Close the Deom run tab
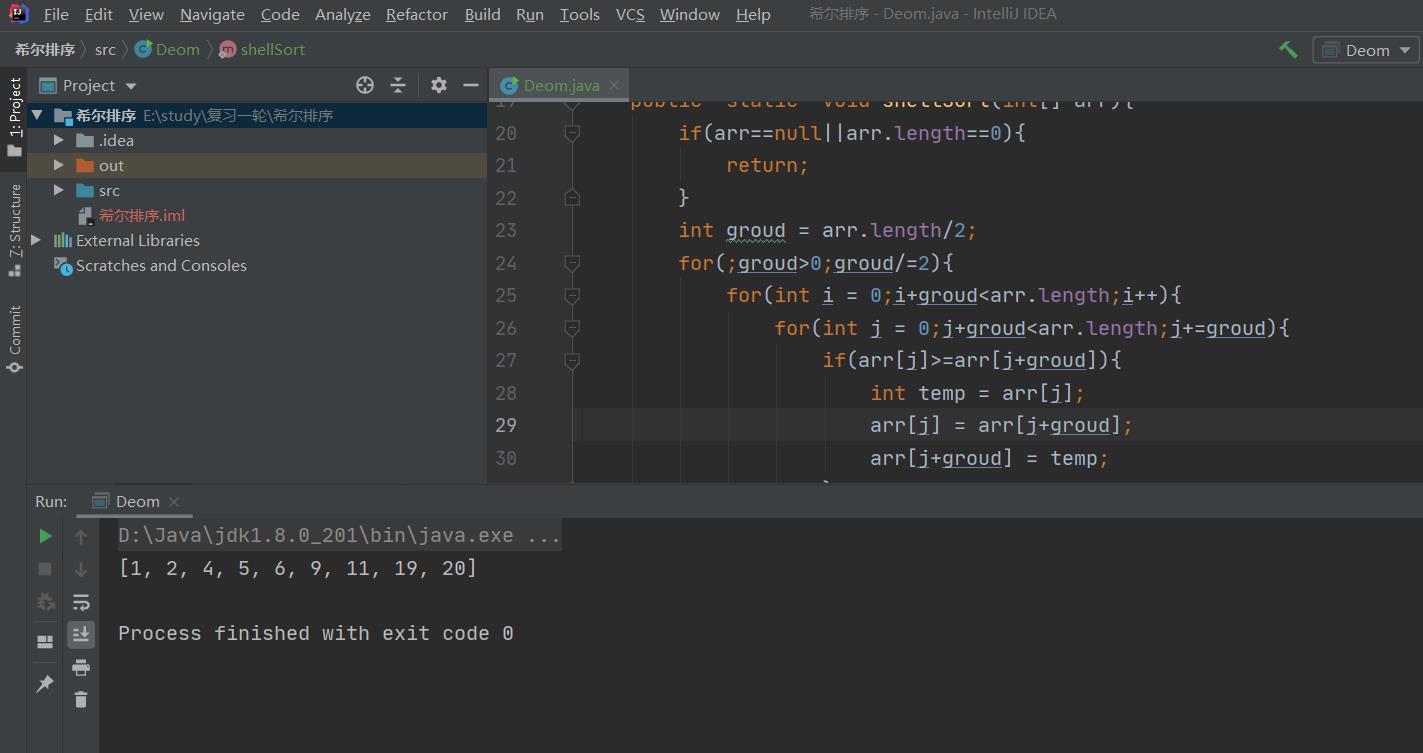Viewport: 1423px width, 753px height. [x=174, y=501]
